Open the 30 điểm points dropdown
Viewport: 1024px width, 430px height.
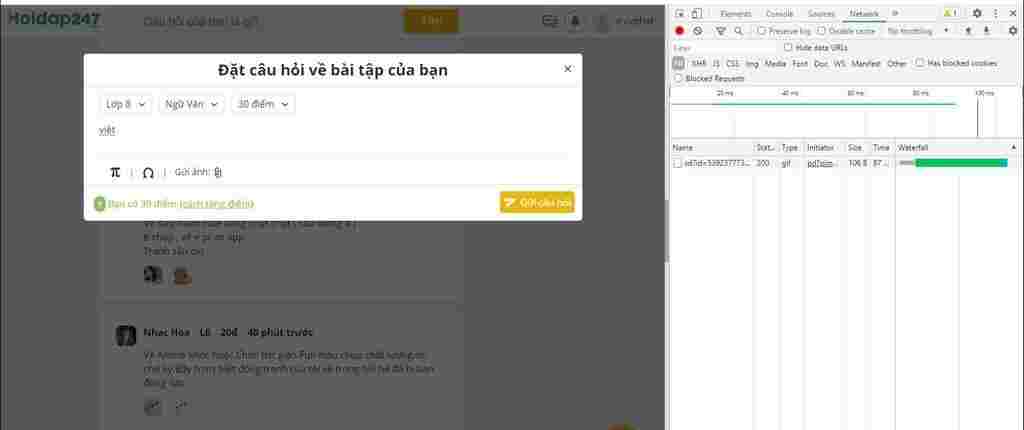263,104
